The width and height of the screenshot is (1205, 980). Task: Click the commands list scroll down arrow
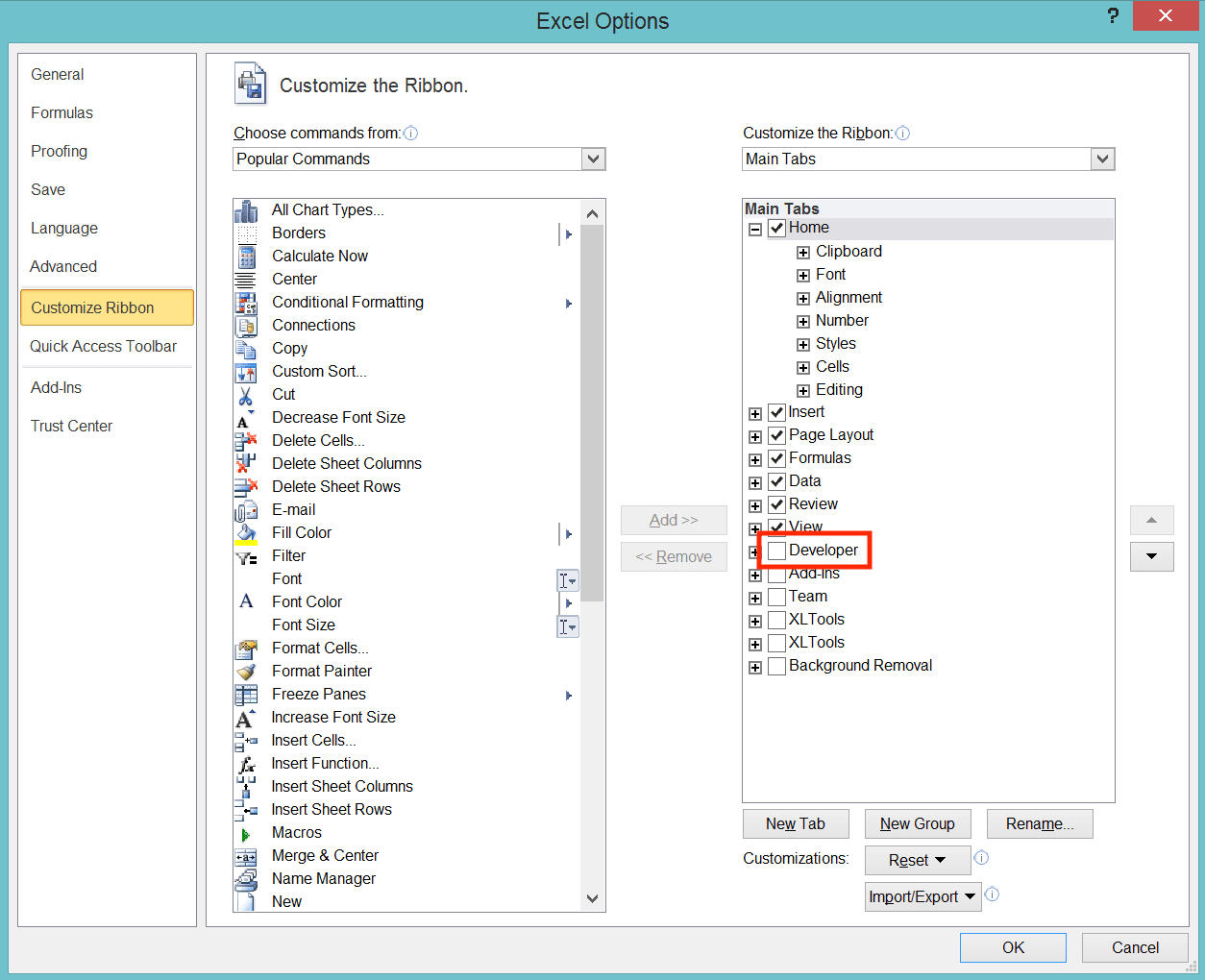point(592,899)
